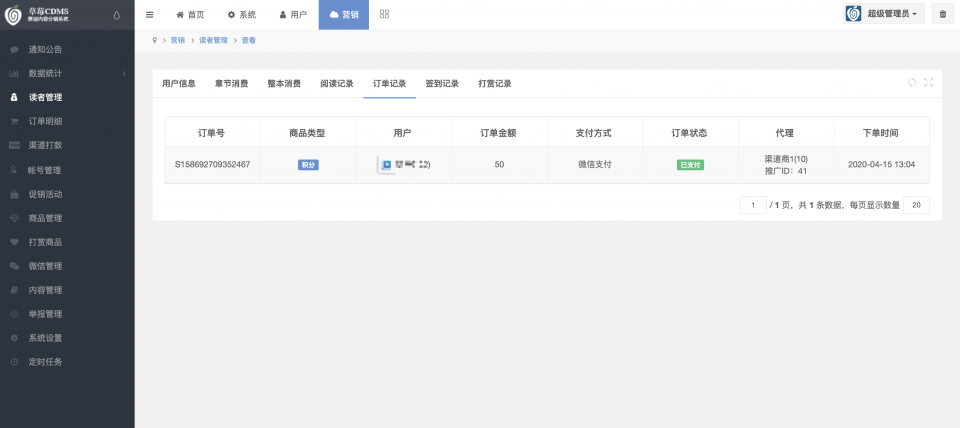
Task: Go to 首页 in the top navigation
Action: click(190, 15)
